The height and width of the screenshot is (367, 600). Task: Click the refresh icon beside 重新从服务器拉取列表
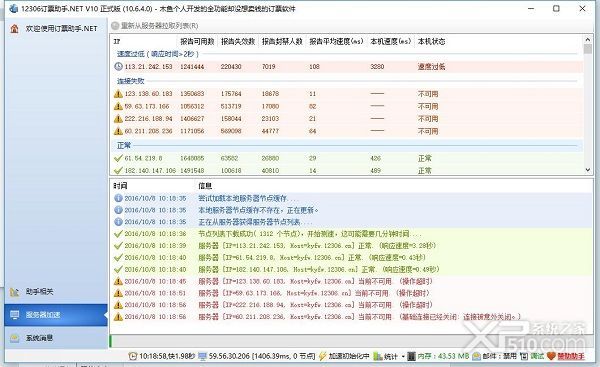point(115,26)
